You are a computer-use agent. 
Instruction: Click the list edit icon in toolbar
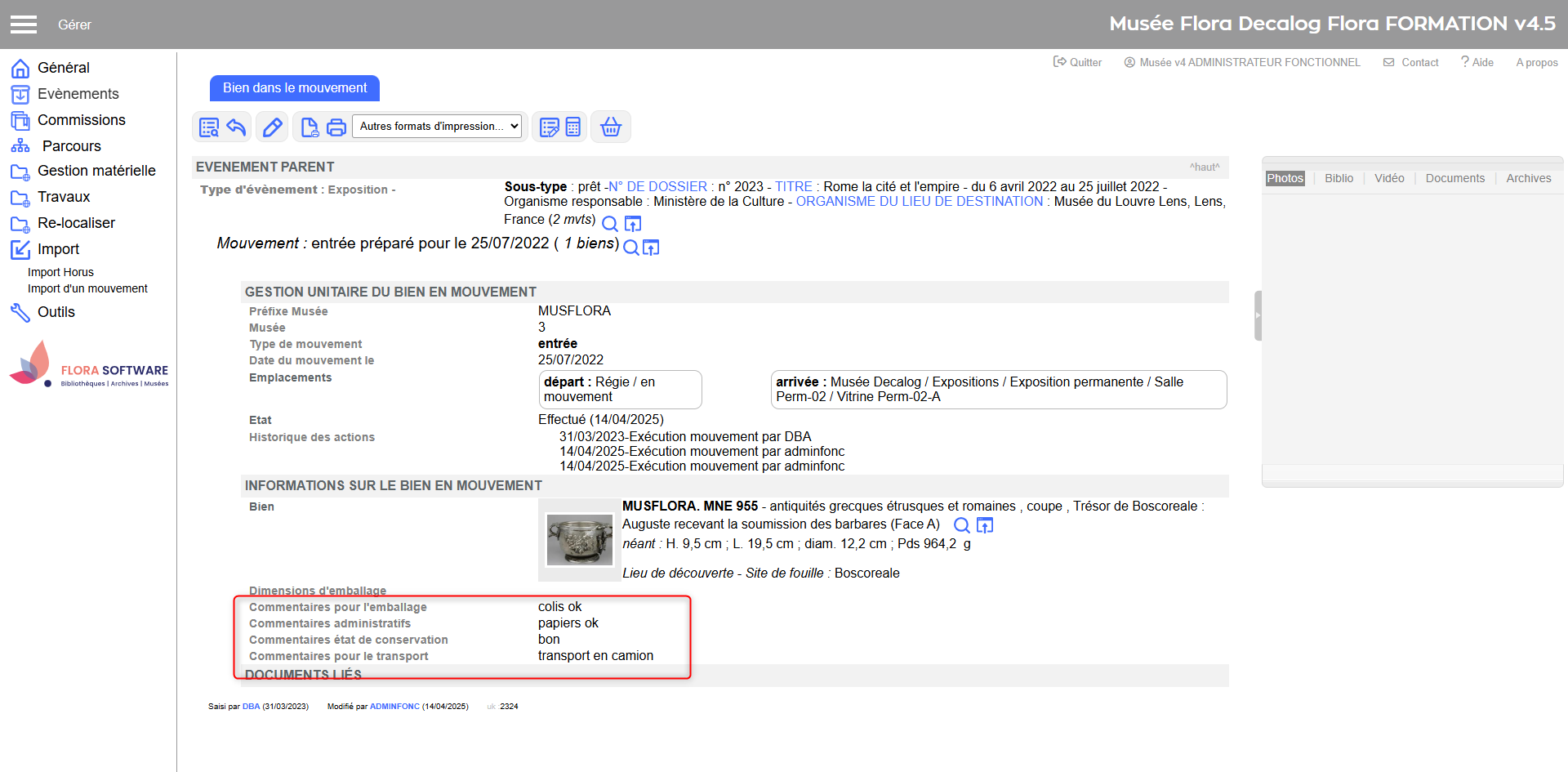[549, 127]
